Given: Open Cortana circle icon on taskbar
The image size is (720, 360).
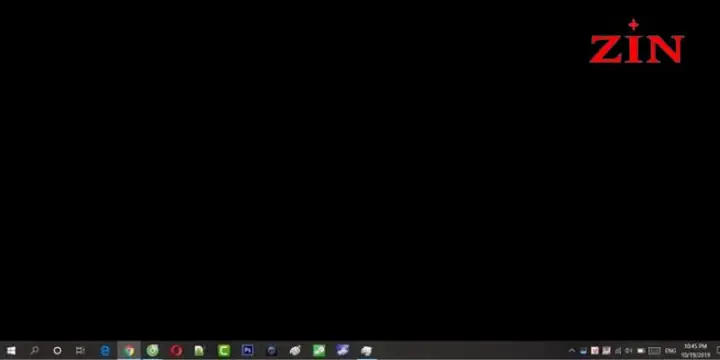Looking at the screenshot, I should pyautogui.click(x=57, y=351).
